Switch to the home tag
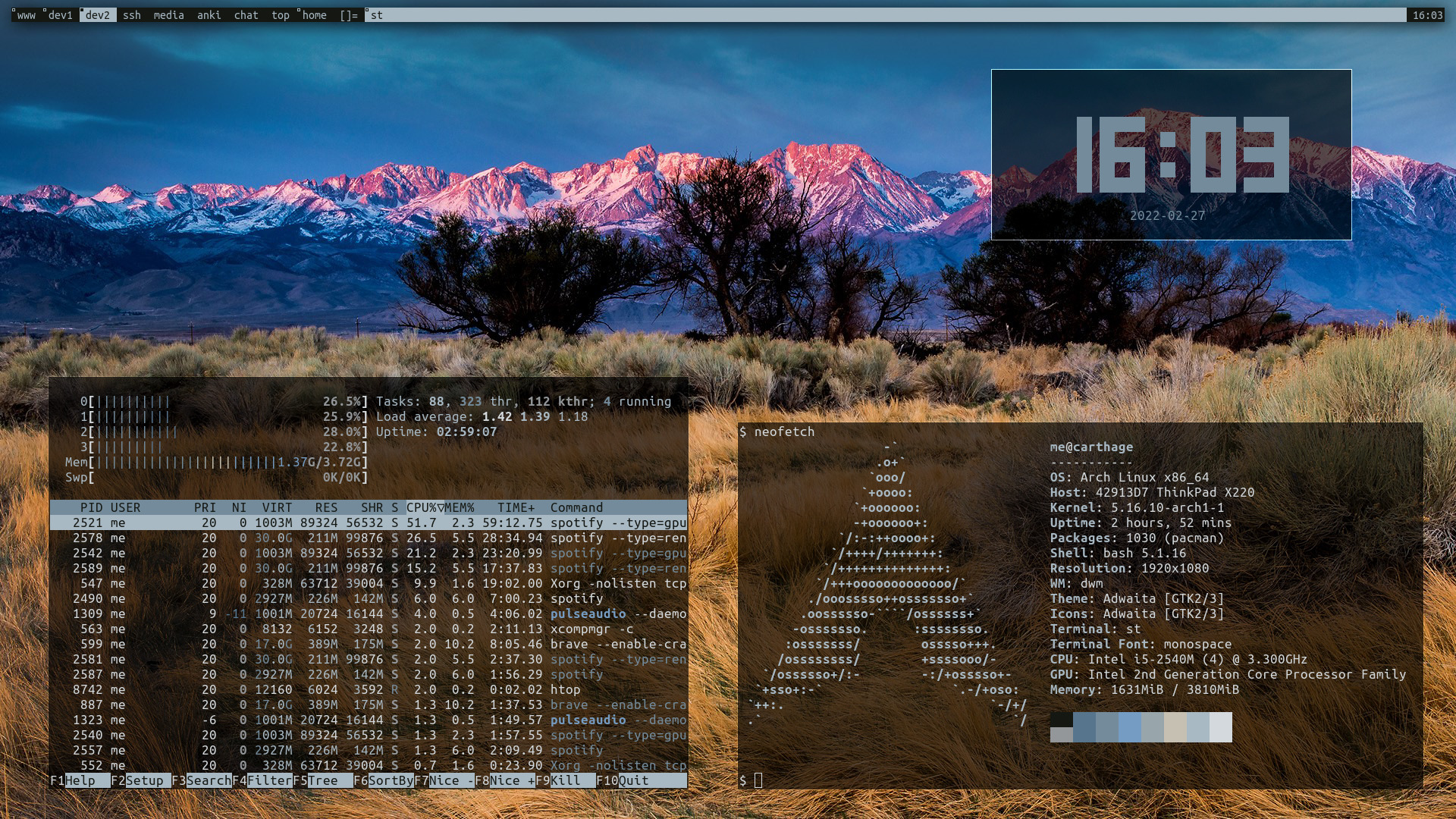Image resolution: width=1456 pixels, height=819 pixels. point(314,15)
